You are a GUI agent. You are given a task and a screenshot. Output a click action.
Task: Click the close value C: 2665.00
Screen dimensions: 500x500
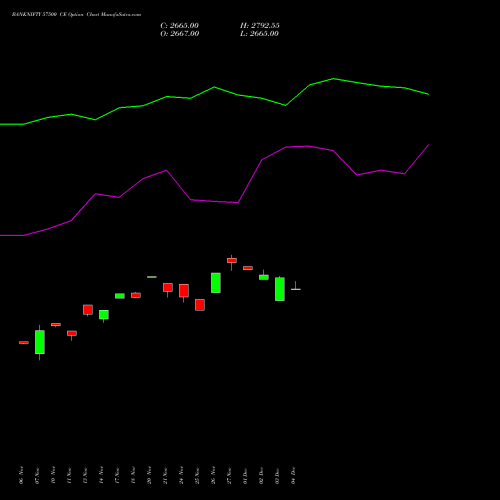tap(179, 26)
